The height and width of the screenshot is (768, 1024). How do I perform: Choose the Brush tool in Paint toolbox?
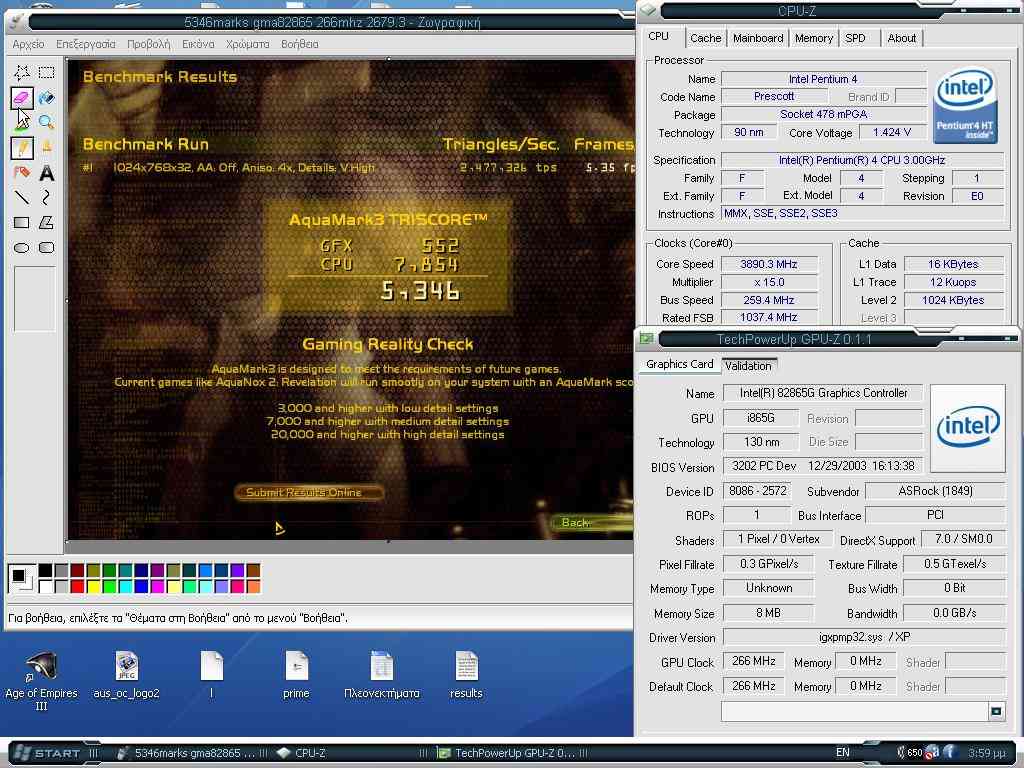pyautogui.click(x=46, y=148)
